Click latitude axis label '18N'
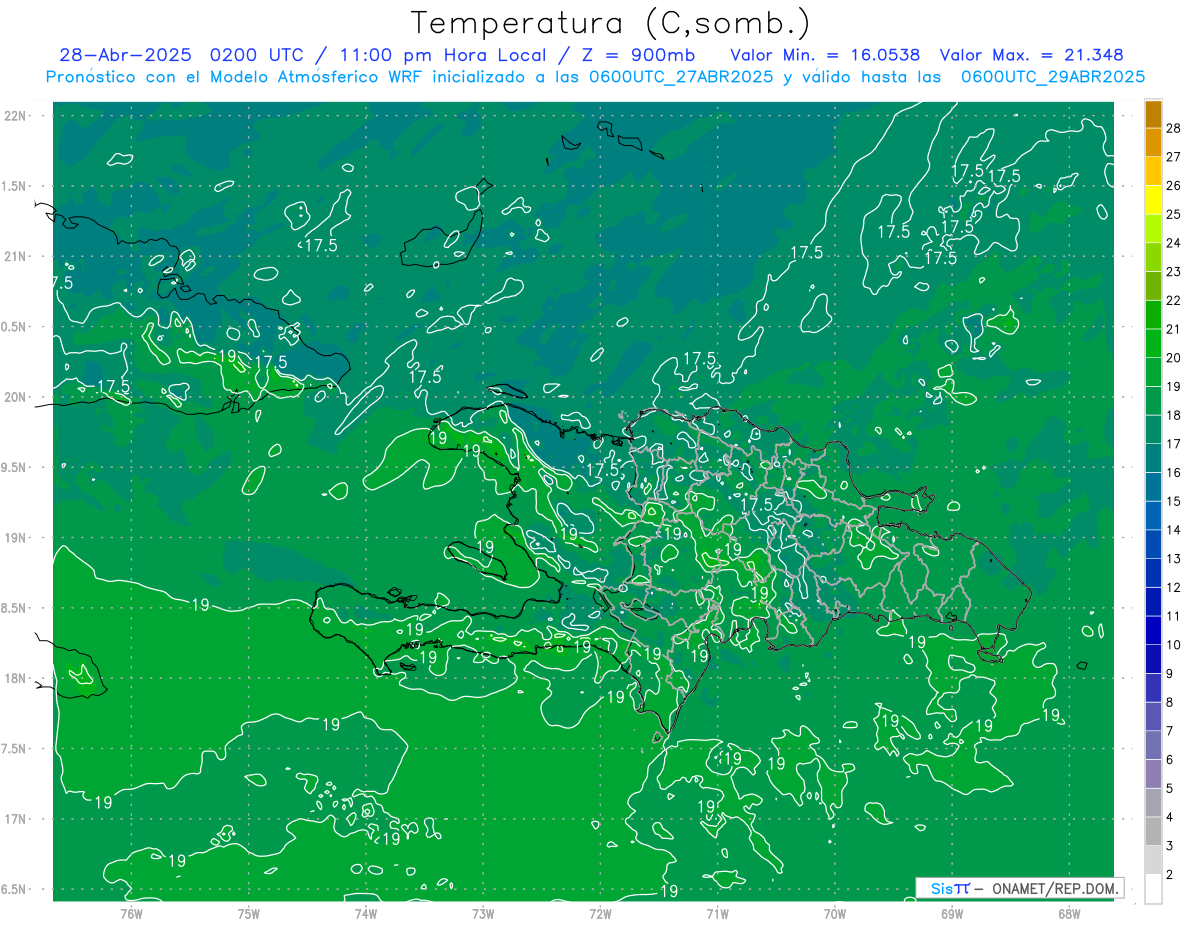 click(x=15, y=678)
